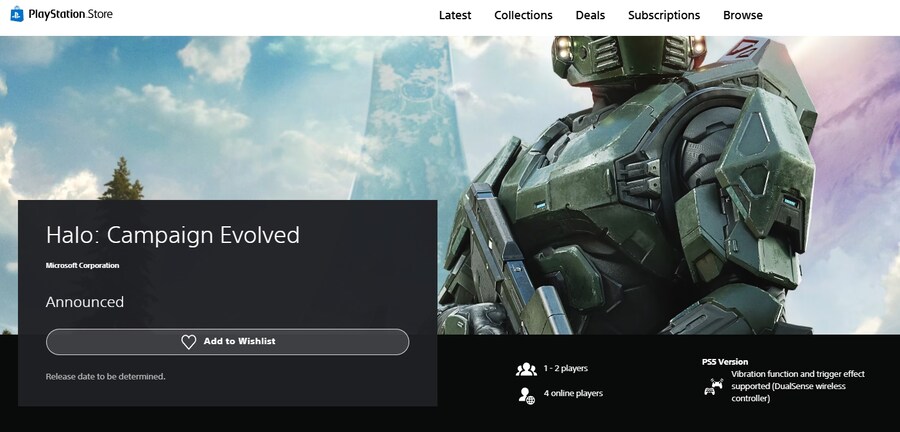
Task: Click the PlayStation Store text link
Action: [x=70, y=15]
